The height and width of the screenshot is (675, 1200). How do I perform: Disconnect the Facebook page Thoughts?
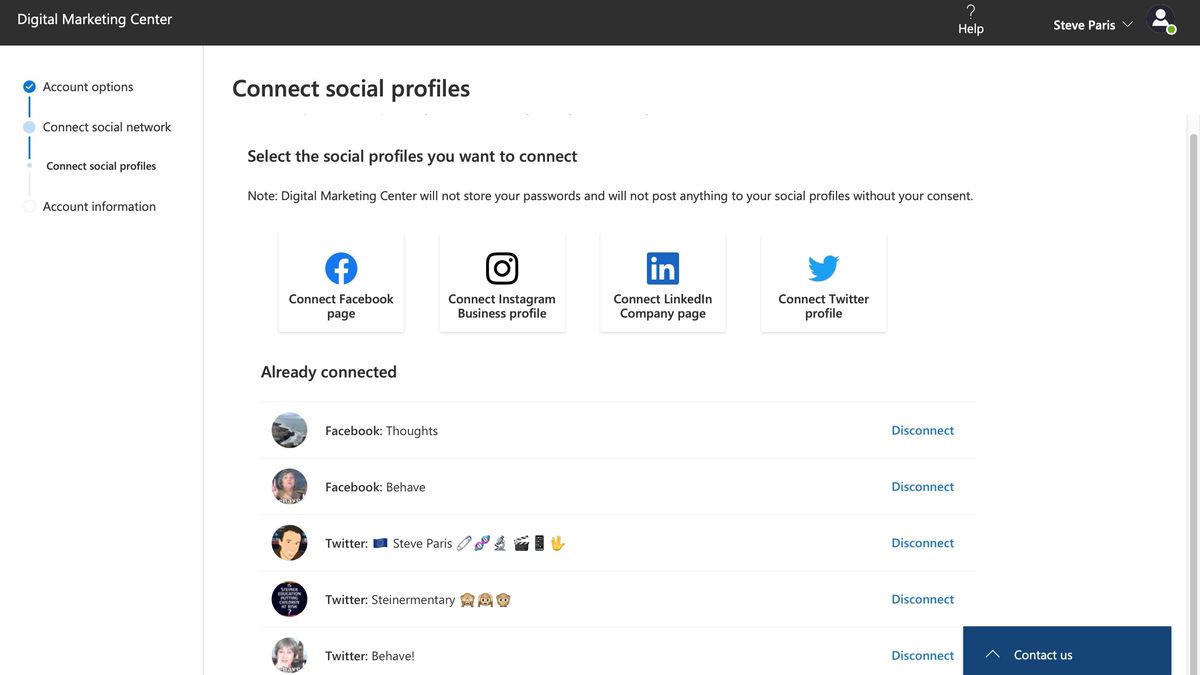922,429
